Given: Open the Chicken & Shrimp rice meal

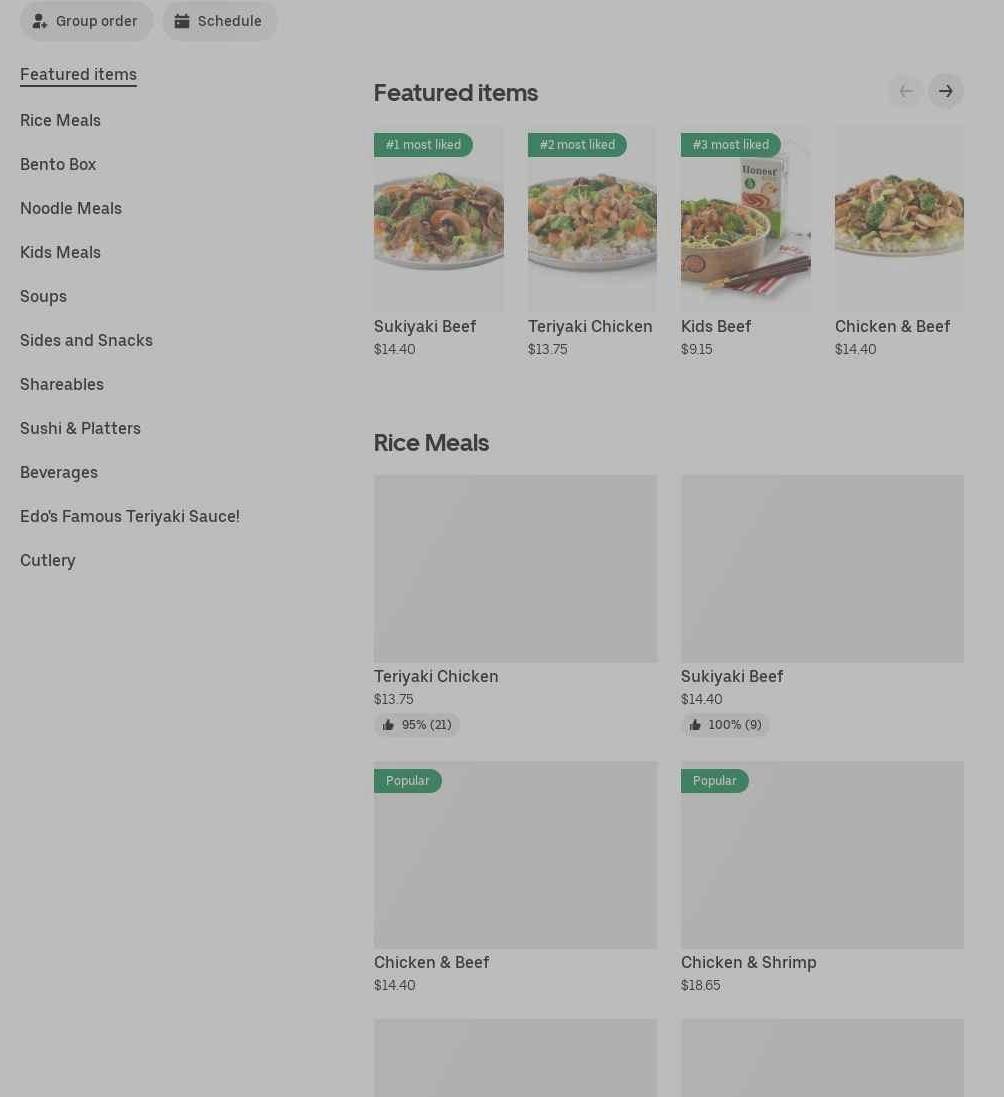Looking at the screenshot, I should (822, 855).
